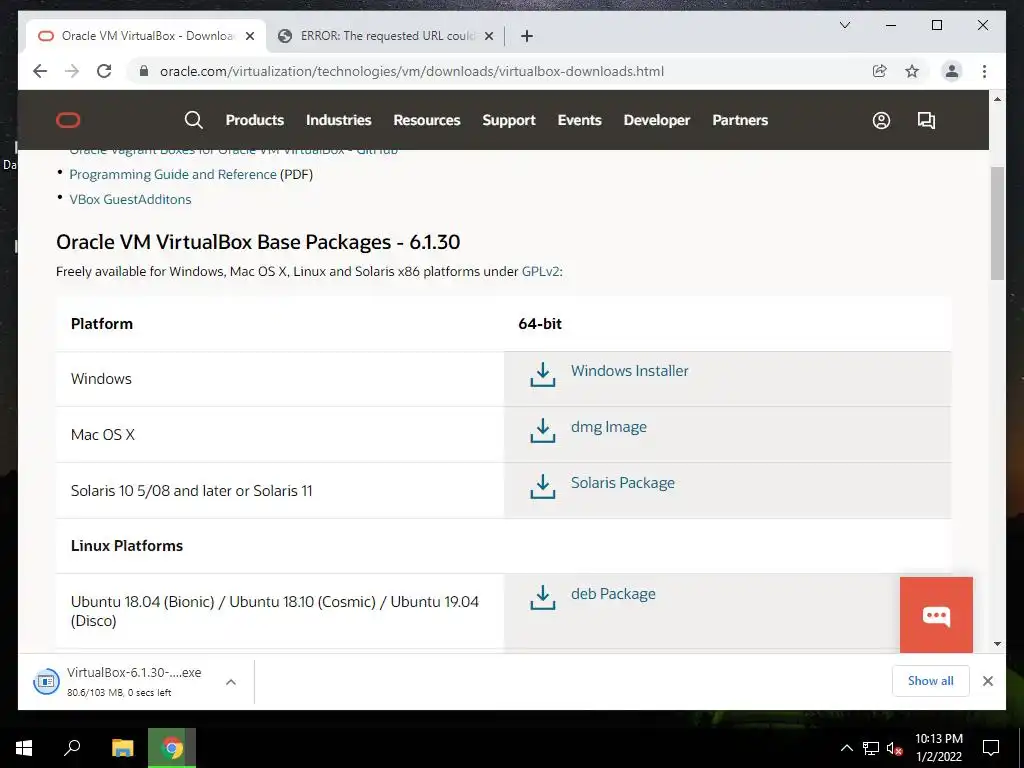
Task: Expand download options for VirtualBox exe
Action: 231,682
